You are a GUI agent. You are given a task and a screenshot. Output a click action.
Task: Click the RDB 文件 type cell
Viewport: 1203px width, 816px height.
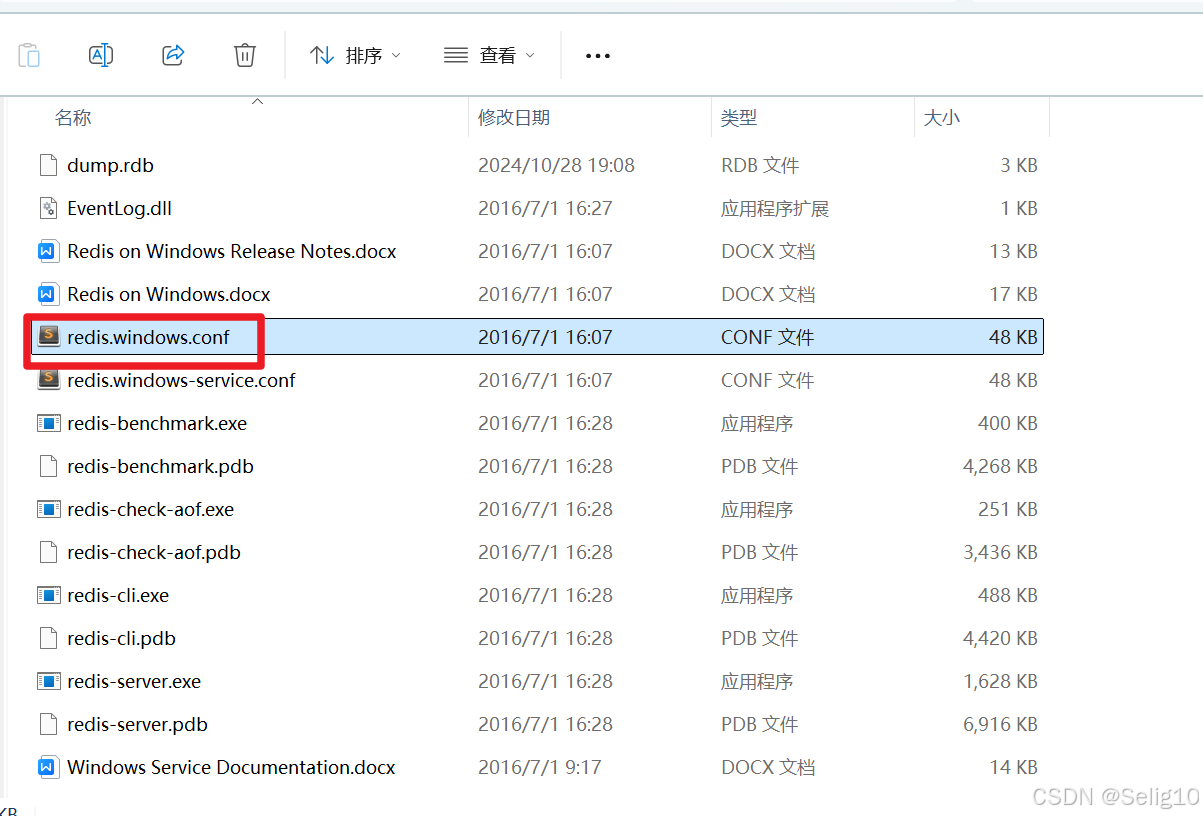click(x=760, y=165)
